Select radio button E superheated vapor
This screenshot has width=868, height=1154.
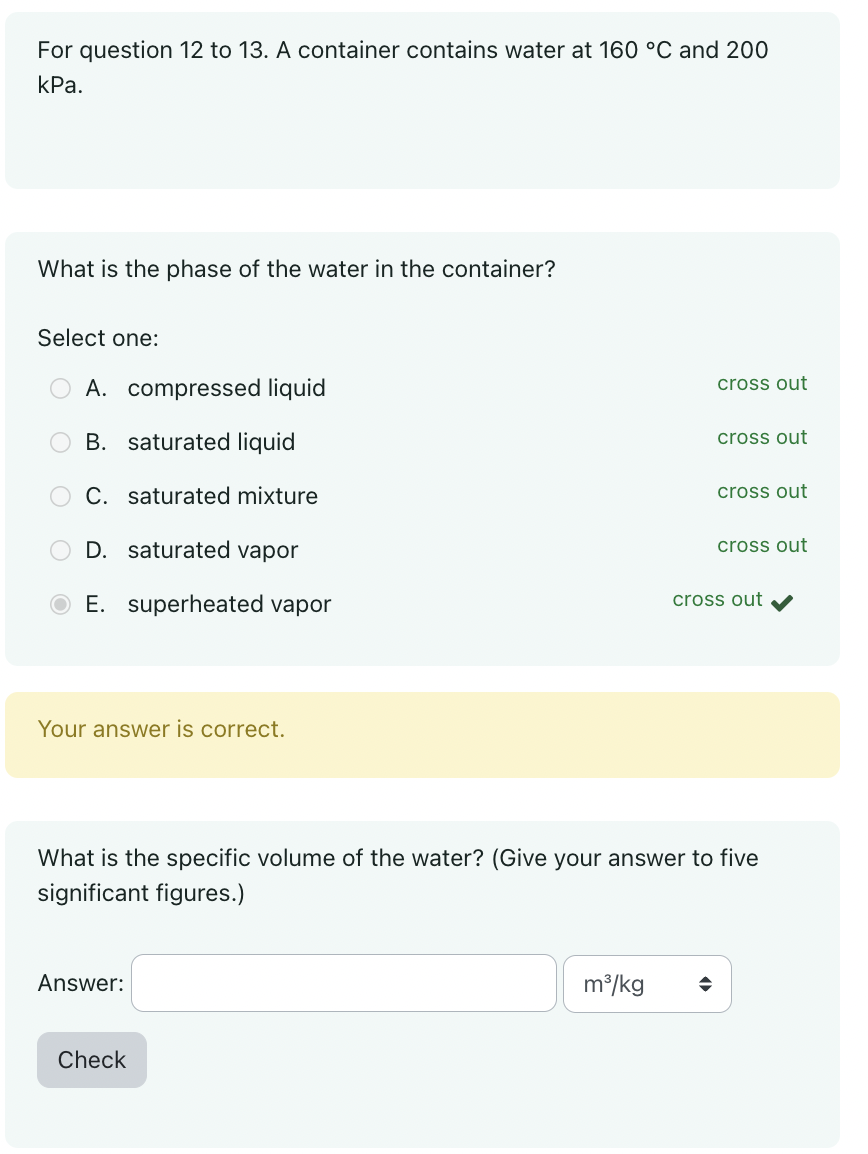60,604
